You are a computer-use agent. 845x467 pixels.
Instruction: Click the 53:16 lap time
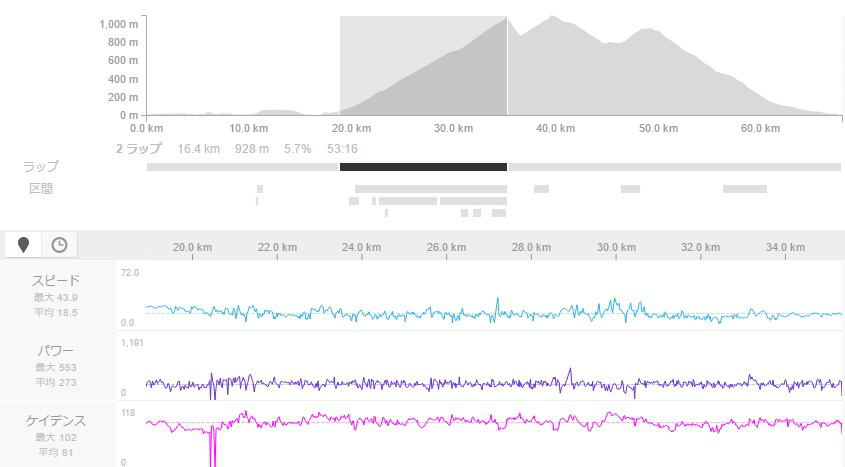[342, 149]
